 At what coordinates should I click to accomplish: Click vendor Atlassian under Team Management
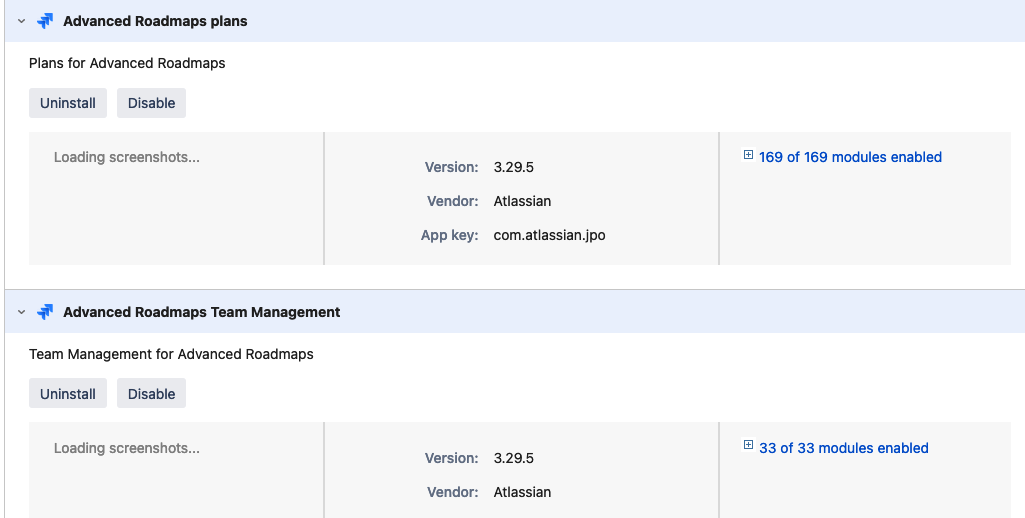522,492
